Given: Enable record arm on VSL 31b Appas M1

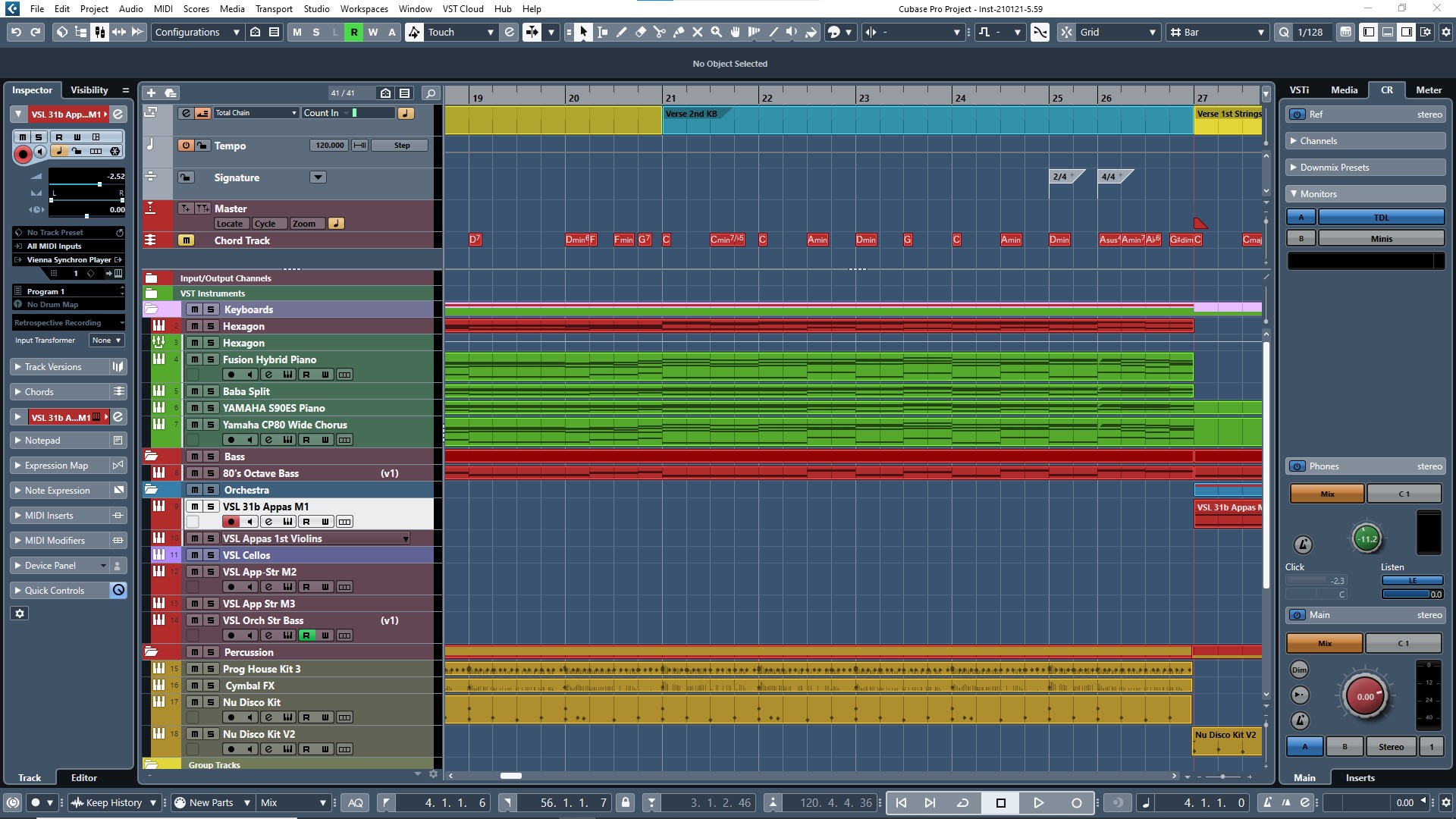Looking at the screenshot, I should point(231,522).
